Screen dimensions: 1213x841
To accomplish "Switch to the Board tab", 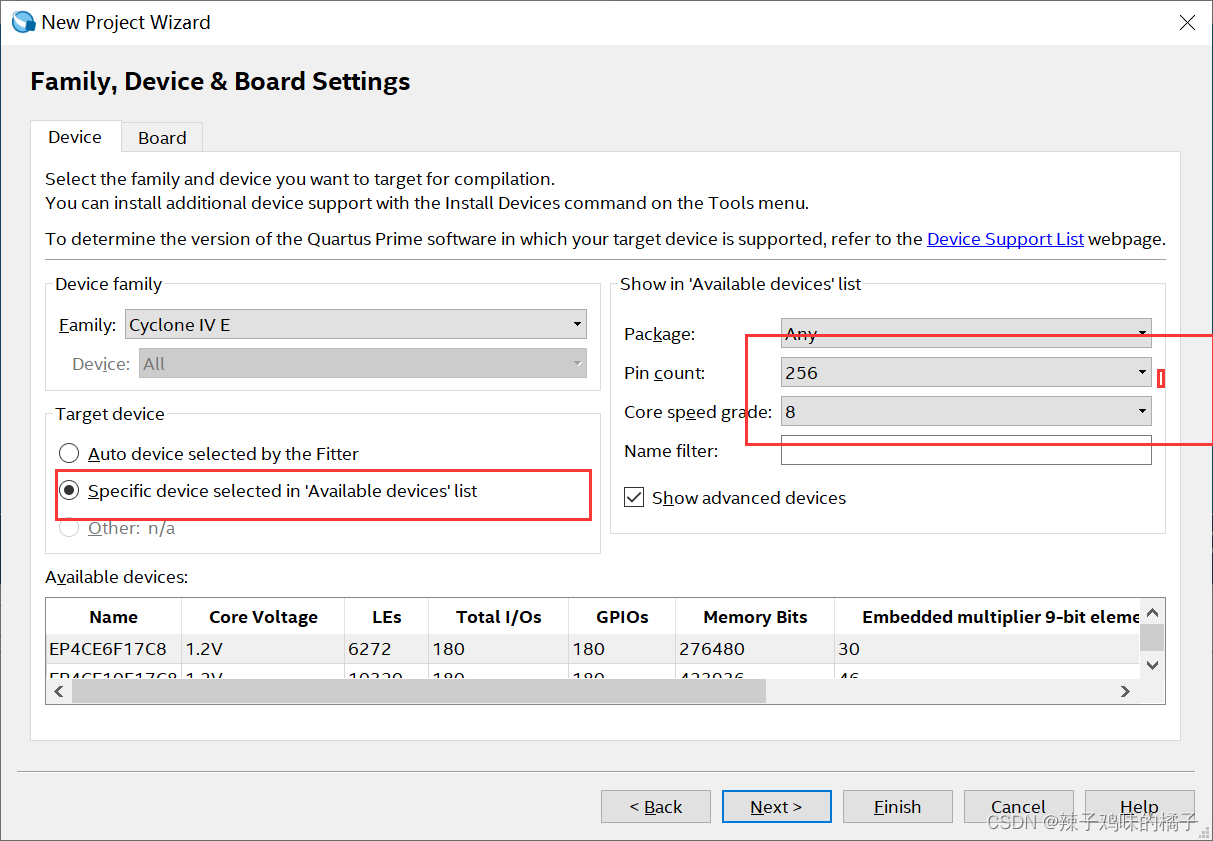I will 162,138.
